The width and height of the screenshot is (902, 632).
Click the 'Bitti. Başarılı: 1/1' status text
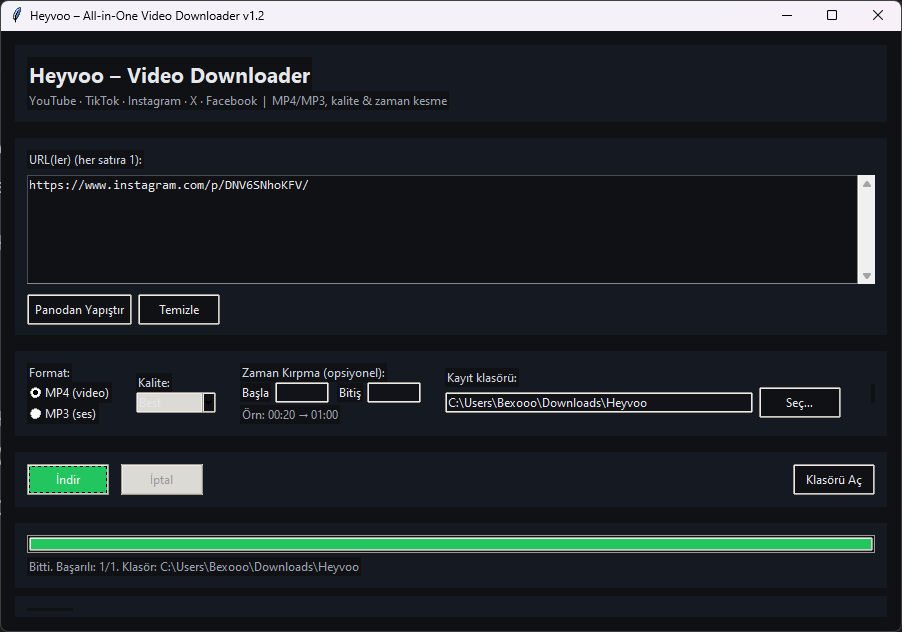pyautogui.click(x=194, y=567)
